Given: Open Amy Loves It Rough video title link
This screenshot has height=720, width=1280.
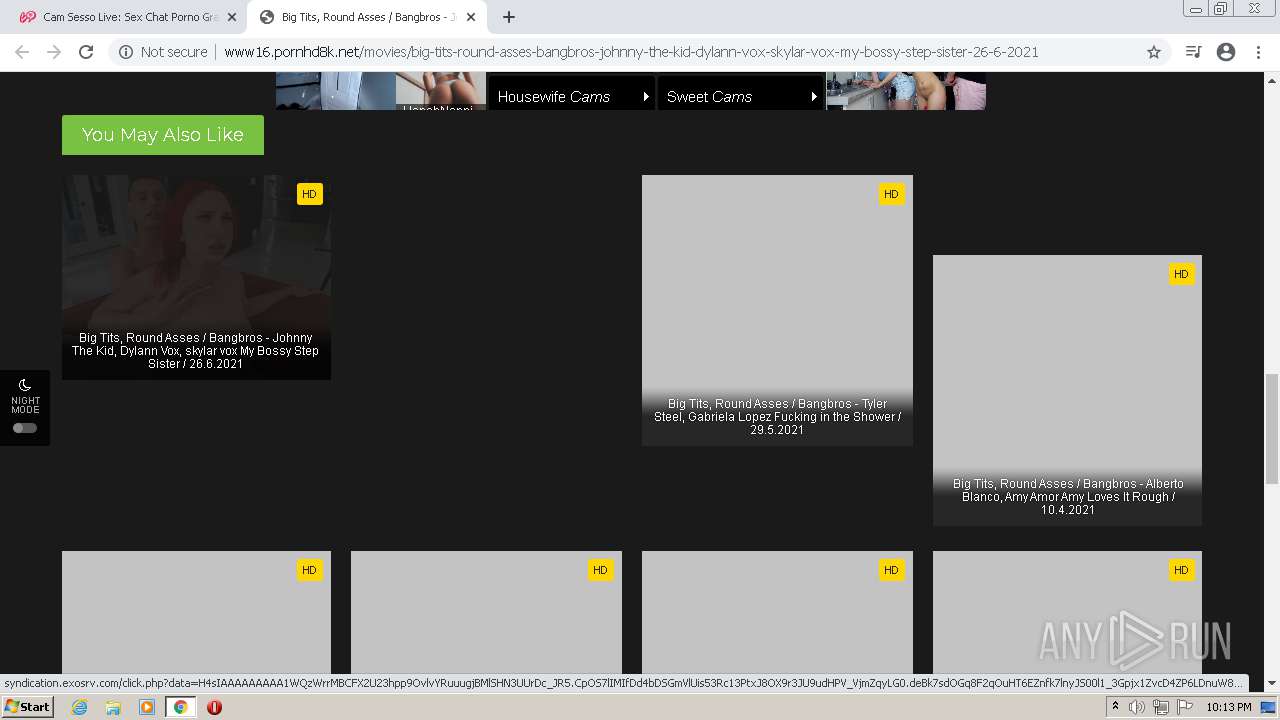Looking at the screenshot, I should 1067,497.
